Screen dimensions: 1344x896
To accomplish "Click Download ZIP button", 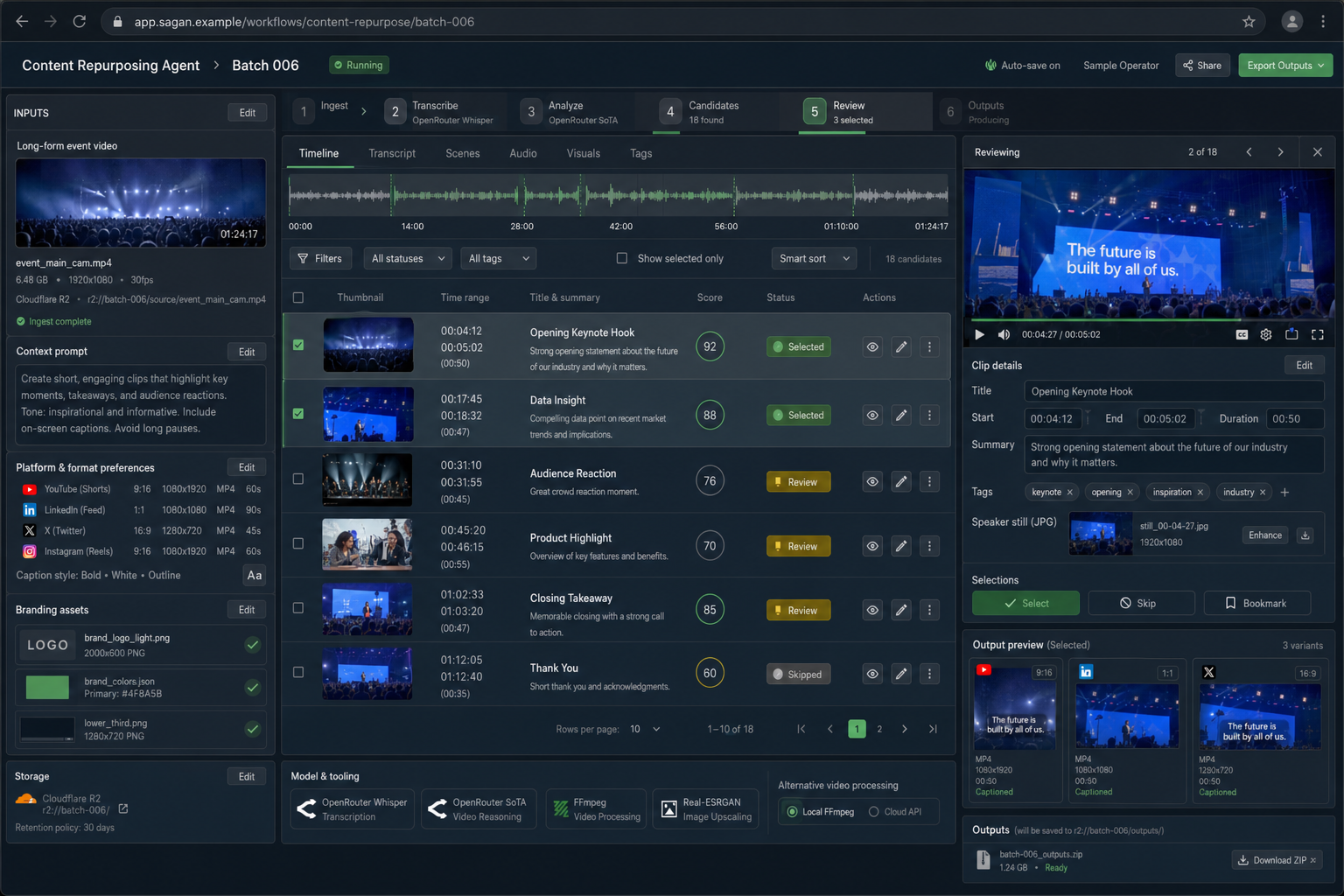I will pyautogui.click(x=1277, y=860).
